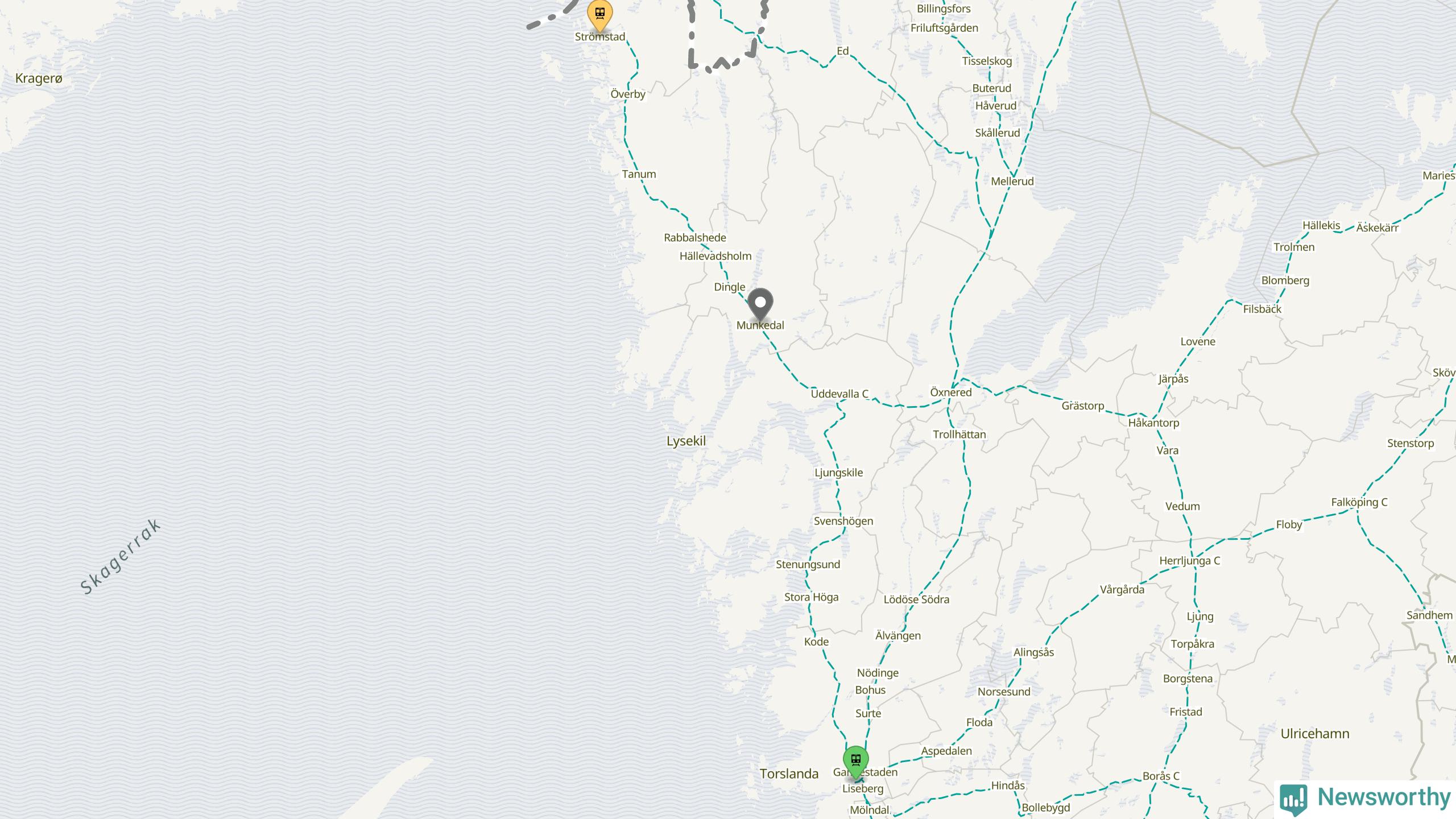The width and height of the screenshot is (1456, 819).
Task: Select the Trollhättan station label
Action: point(959,435)
